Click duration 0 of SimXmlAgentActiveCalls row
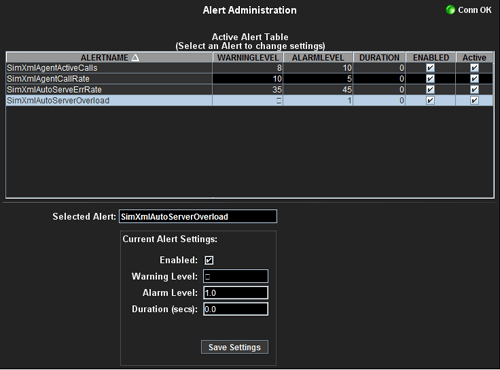 point(402,68)
